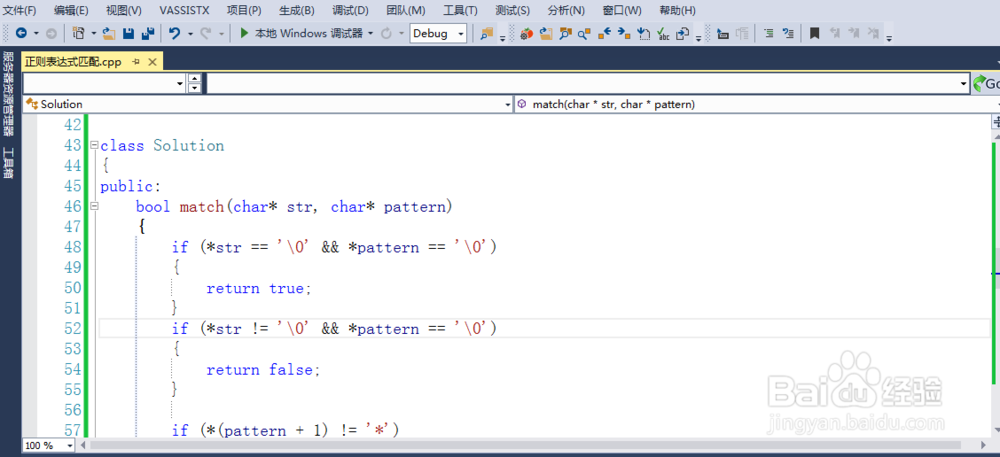Open the undo history dropdown arrow
This screenshot has height=457, width=1000.
point(189,33)
